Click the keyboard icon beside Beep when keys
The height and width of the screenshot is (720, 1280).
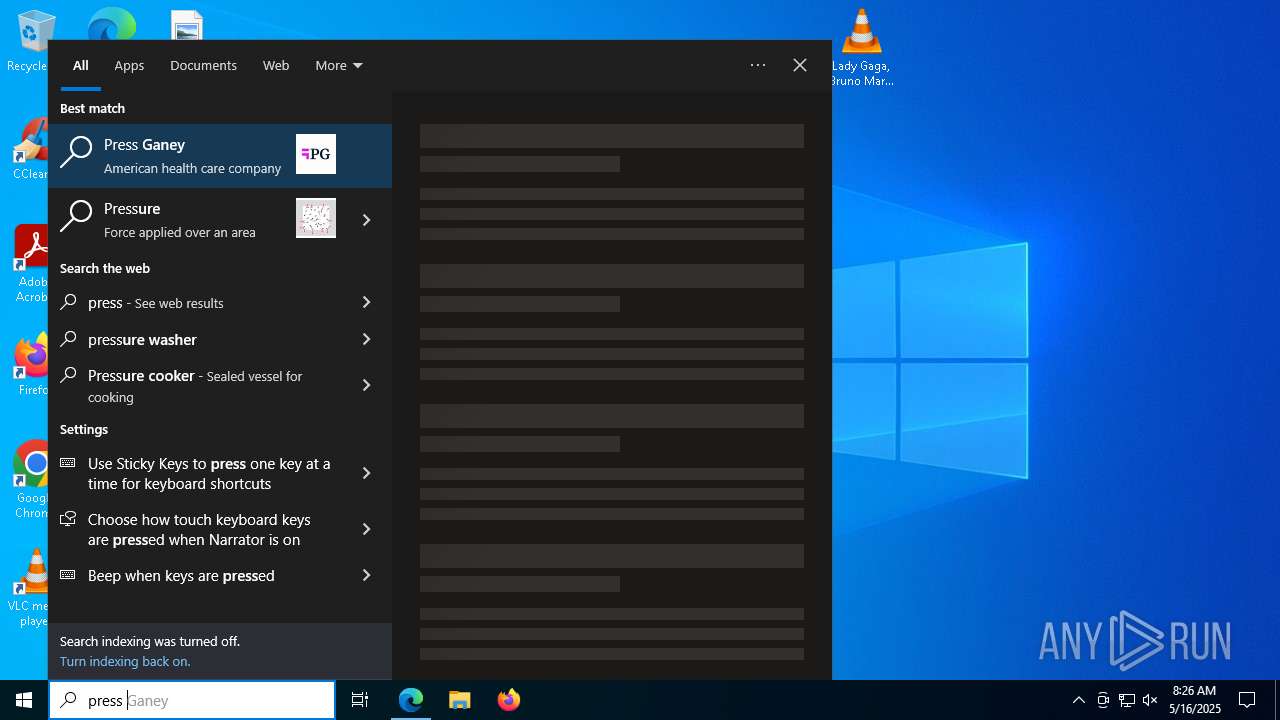point(68,575)
